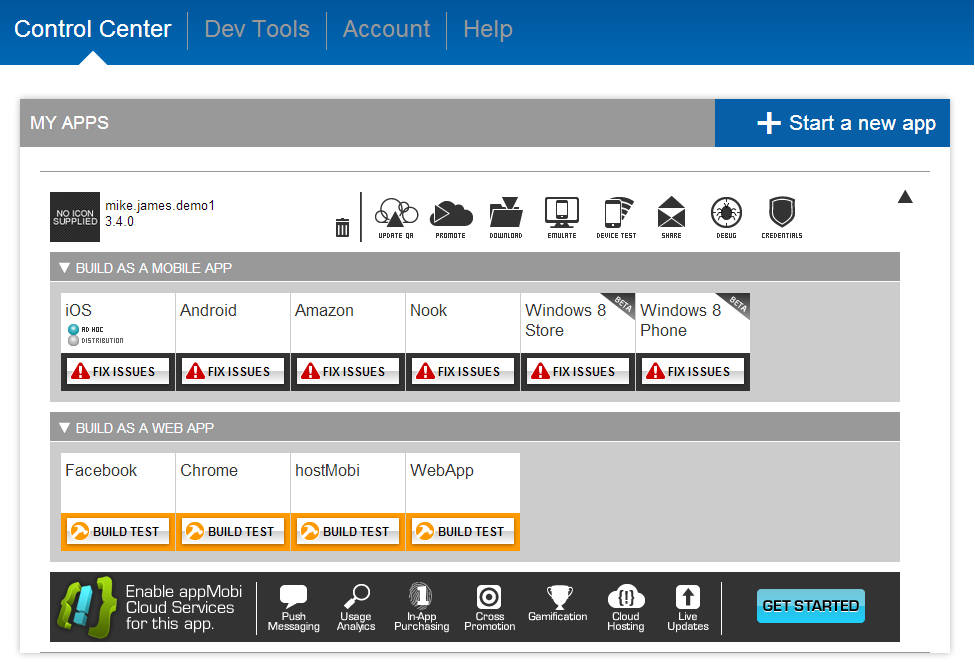Open the Credentials shield icon
This screenshot has height=663, width=975.
point(782,218)
